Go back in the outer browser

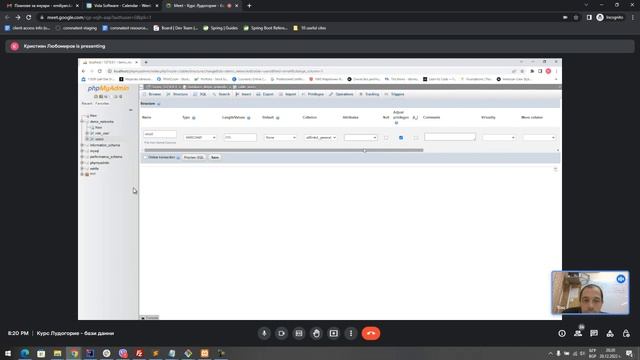tap(7, 18)
